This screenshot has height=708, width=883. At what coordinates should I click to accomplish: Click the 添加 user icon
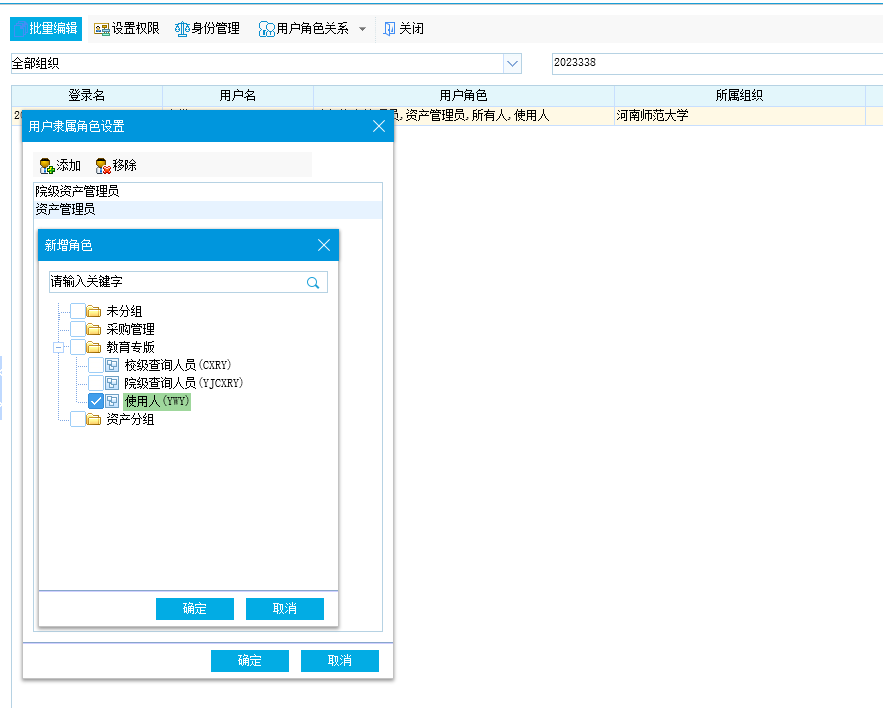point(46,166)
